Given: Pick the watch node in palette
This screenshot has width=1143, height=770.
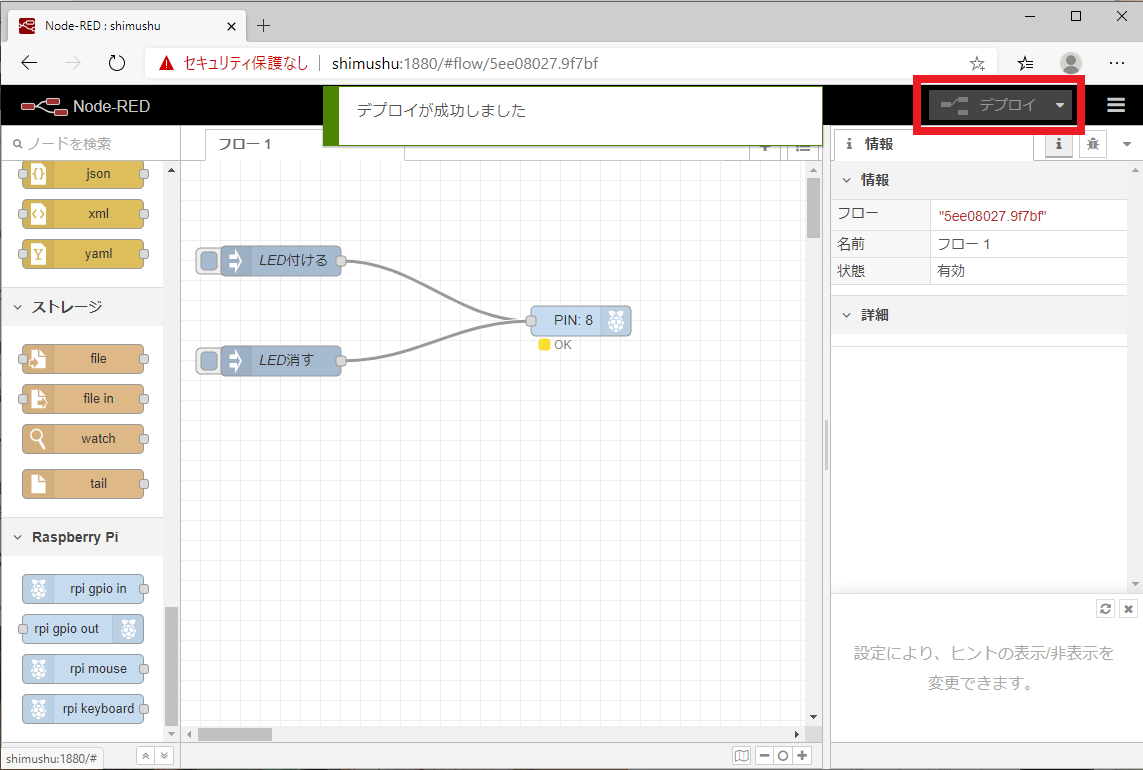Looking at the screenshot, I should (83, 439).
